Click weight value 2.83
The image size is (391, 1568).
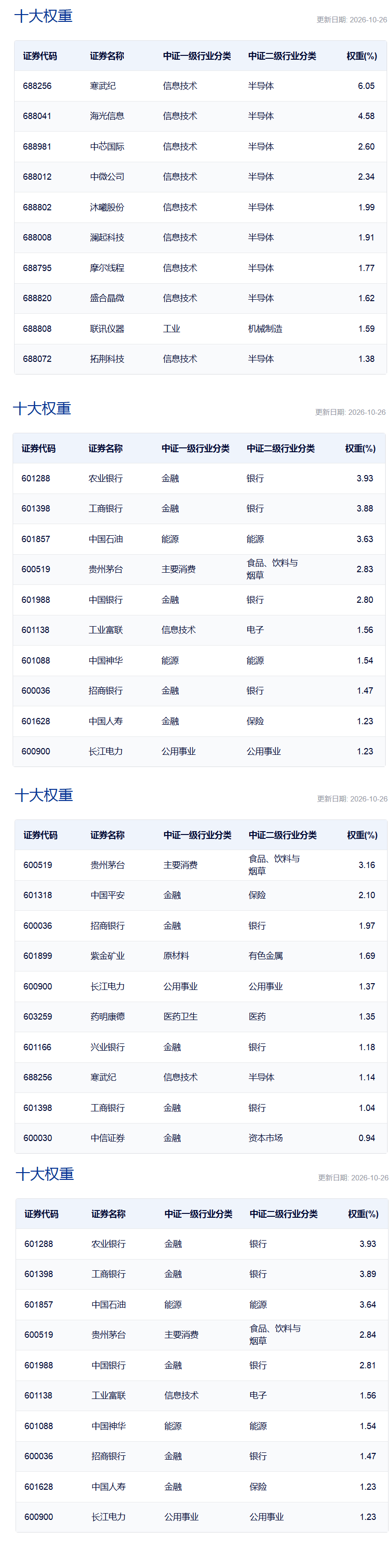365,570
